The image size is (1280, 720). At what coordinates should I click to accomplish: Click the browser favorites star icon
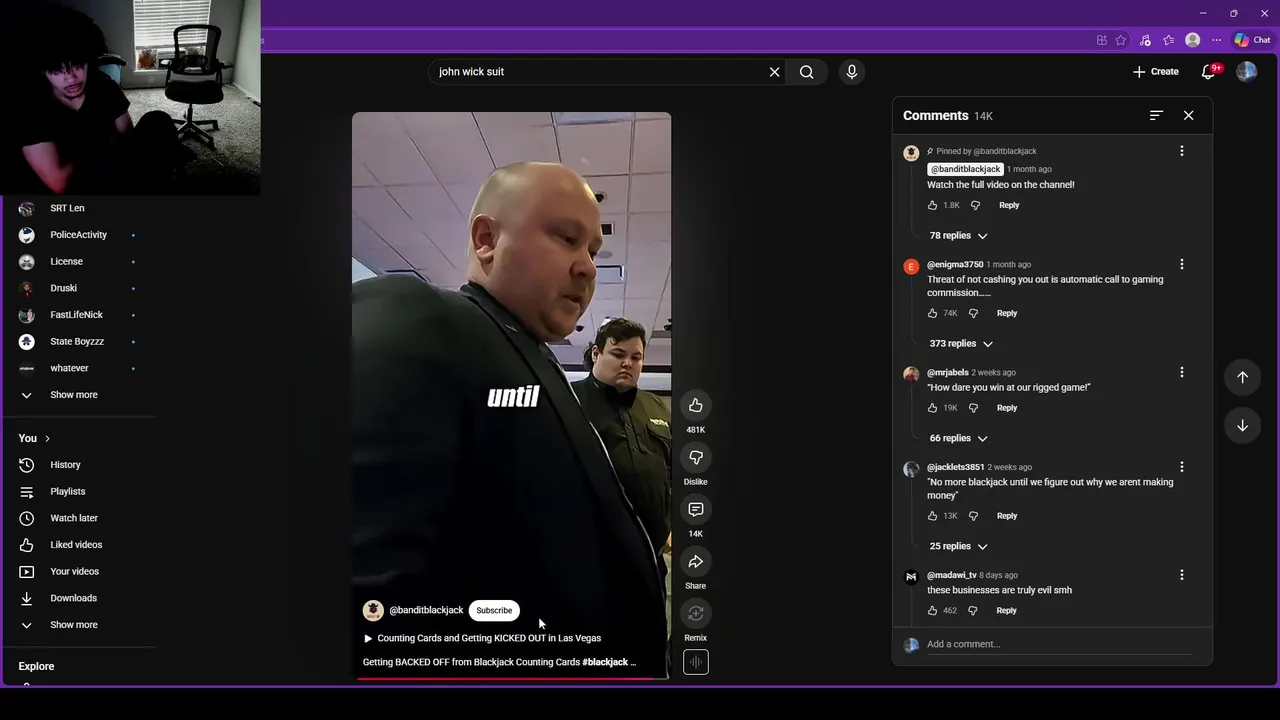tap(1121, 40)
